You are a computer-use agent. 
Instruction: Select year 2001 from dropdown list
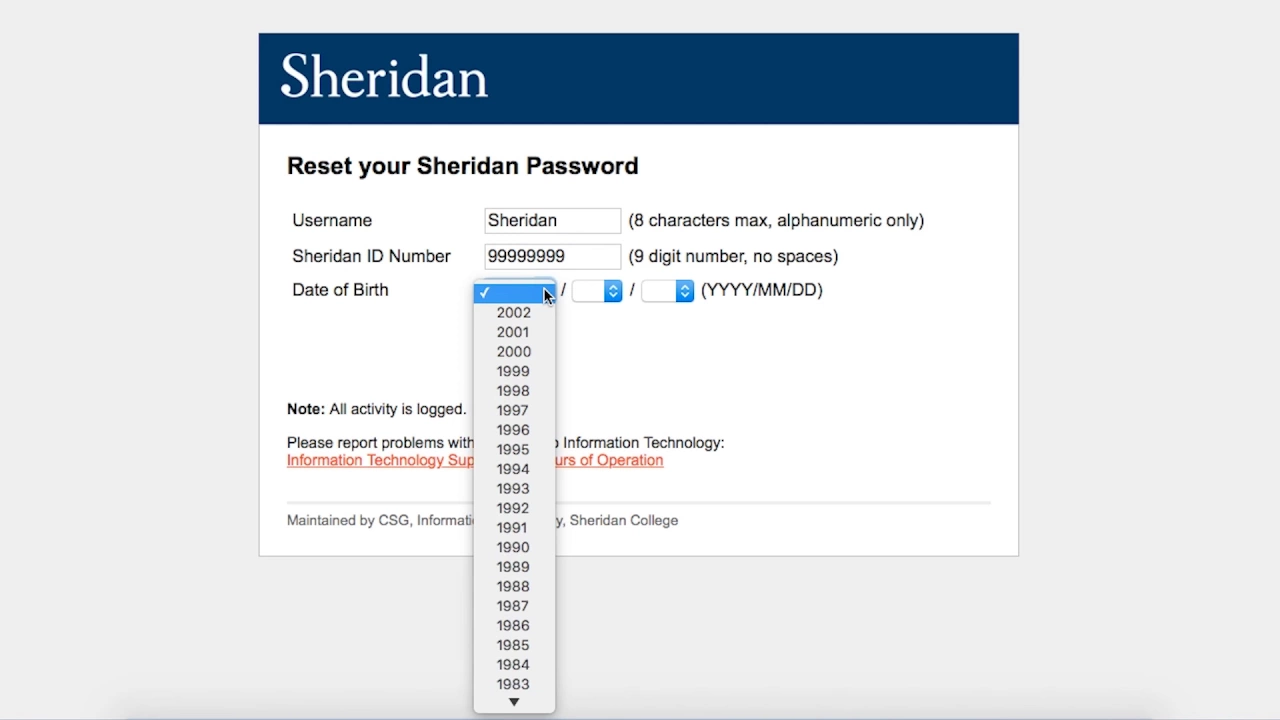click(514, 332)
